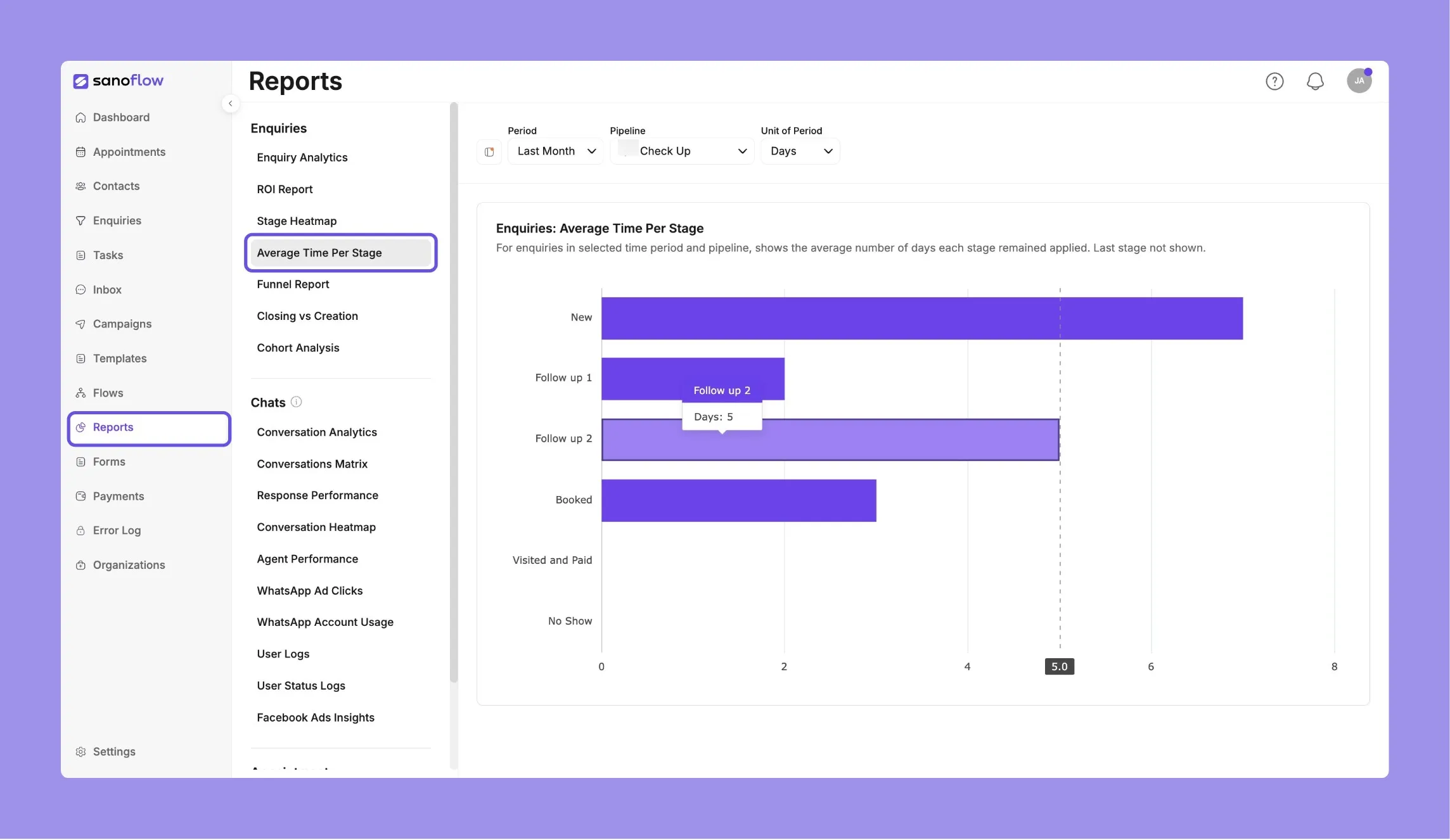Screen dimensions: 1450x840
Task: Click the sanoflow logo
Action: (x=118, y=80)
